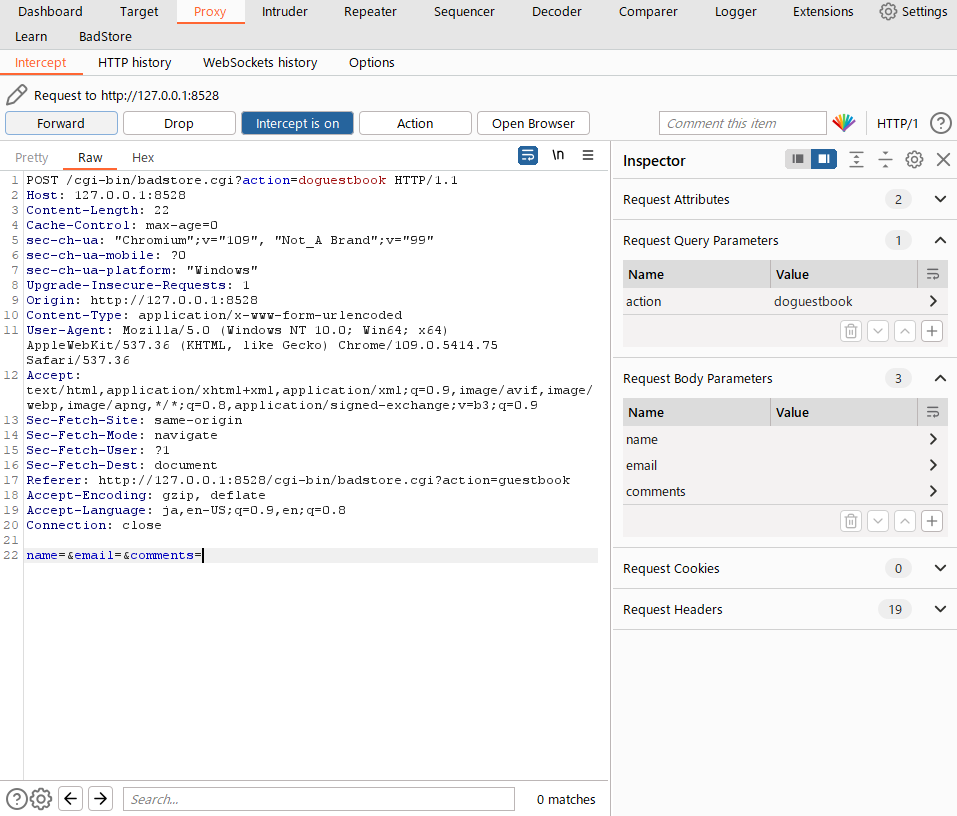Switch to the HTTP history tab

(134, 62)
